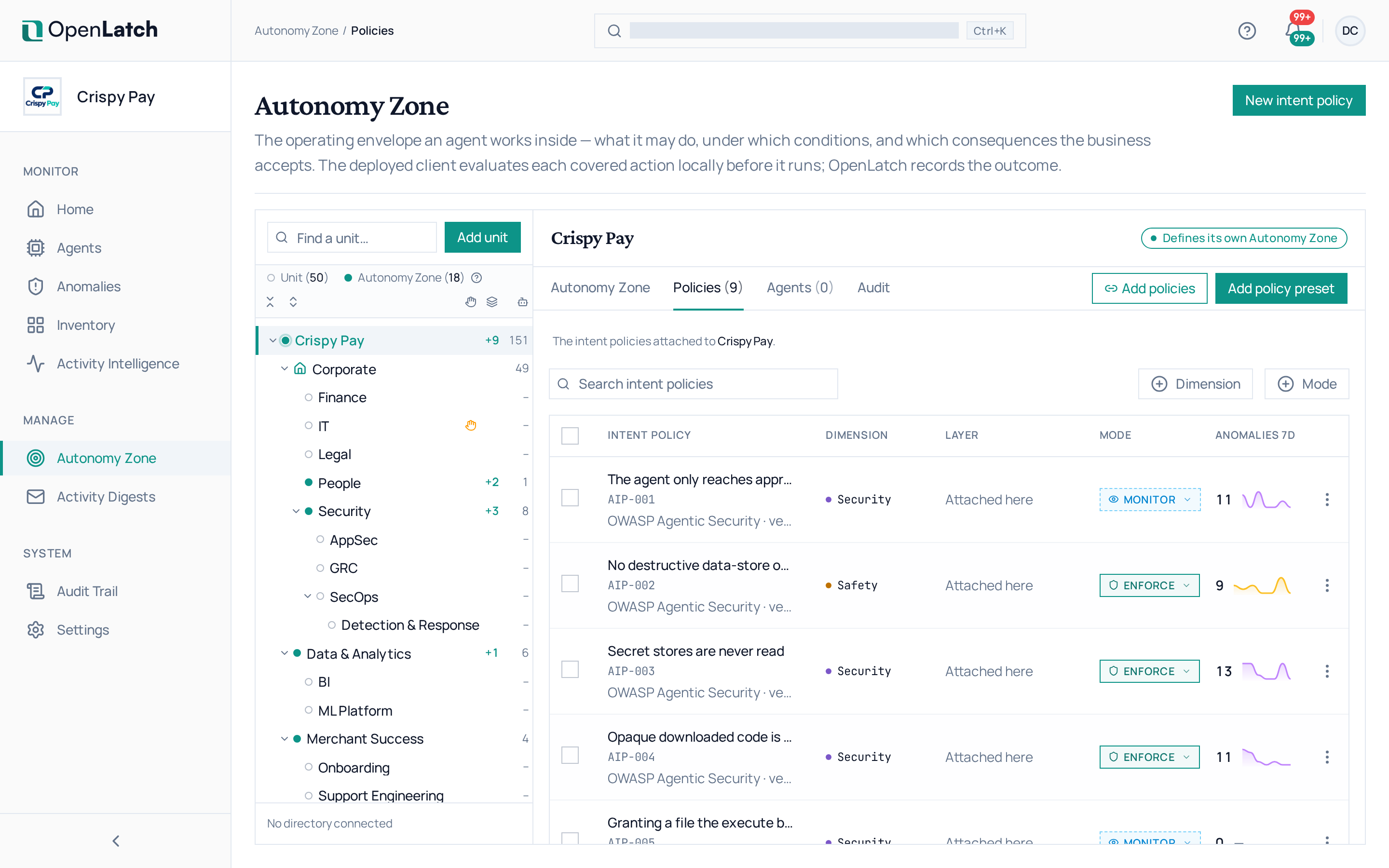Viewport: 1389px width, 868px height.
Task: Open Agents in the sidebar
Action: pos(115,248)
